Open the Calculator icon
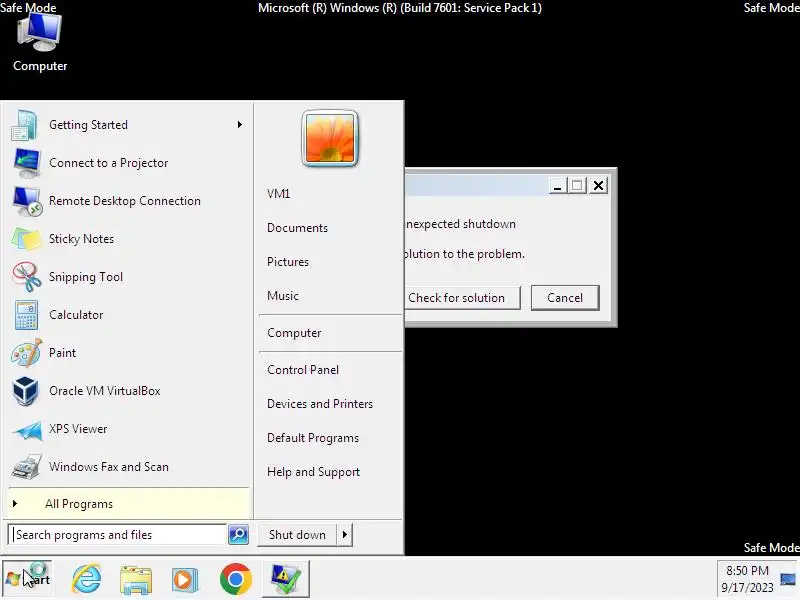This screenshot has height=600, width=800. click(26, 315)
